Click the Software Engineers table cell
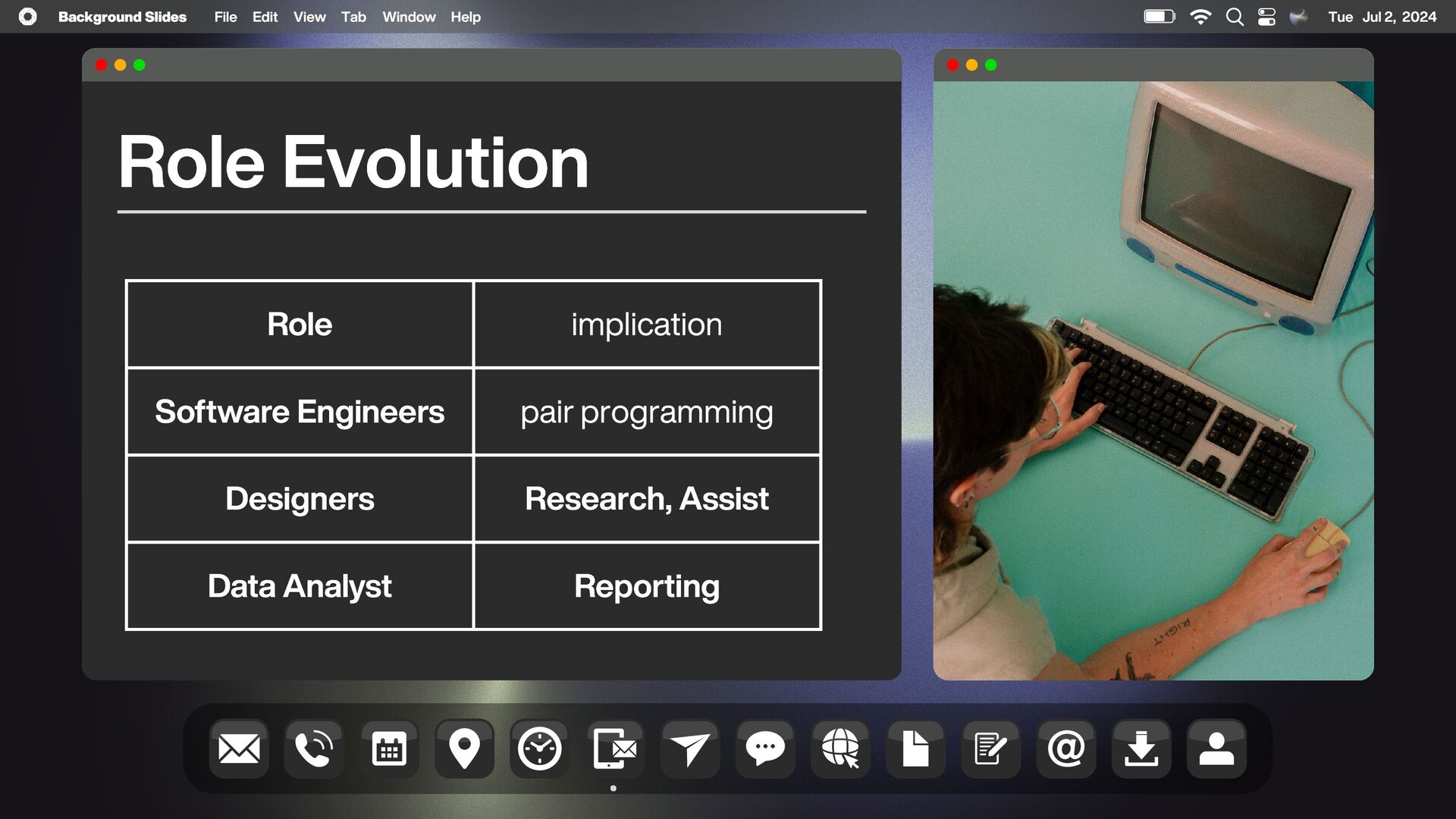The image size is (1456, 819). click(x=300, y=412)
